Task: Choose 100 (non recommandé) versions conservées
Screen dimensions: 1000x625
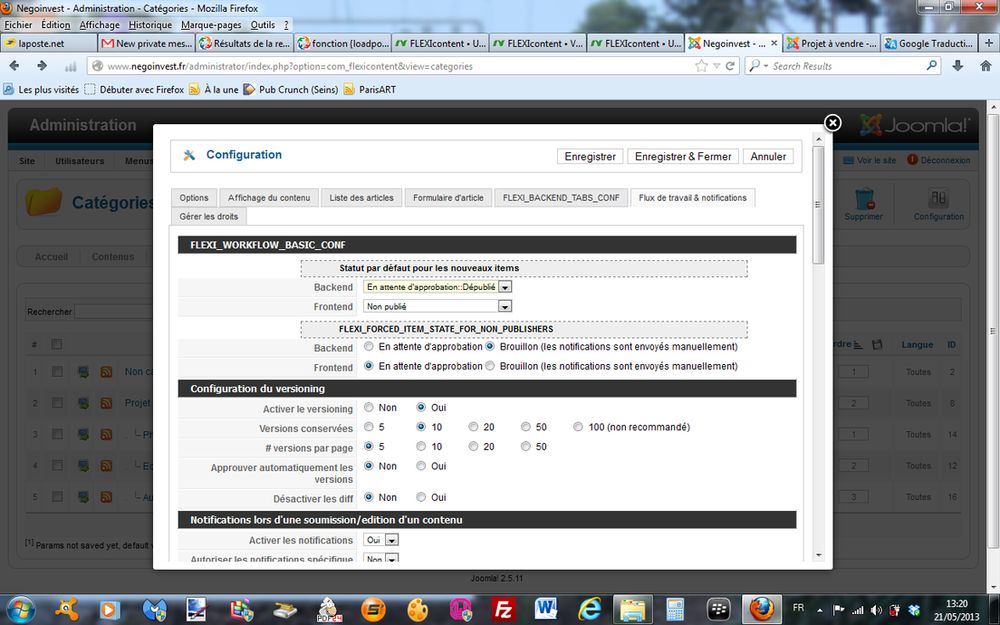Action: point(578,427)
